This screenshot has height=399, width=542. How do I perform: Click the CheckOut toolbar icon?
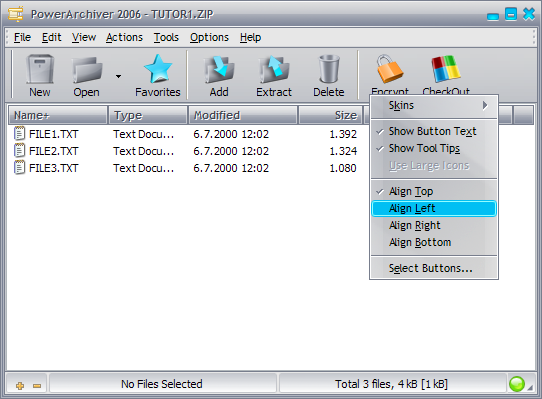tap(446, 69)
